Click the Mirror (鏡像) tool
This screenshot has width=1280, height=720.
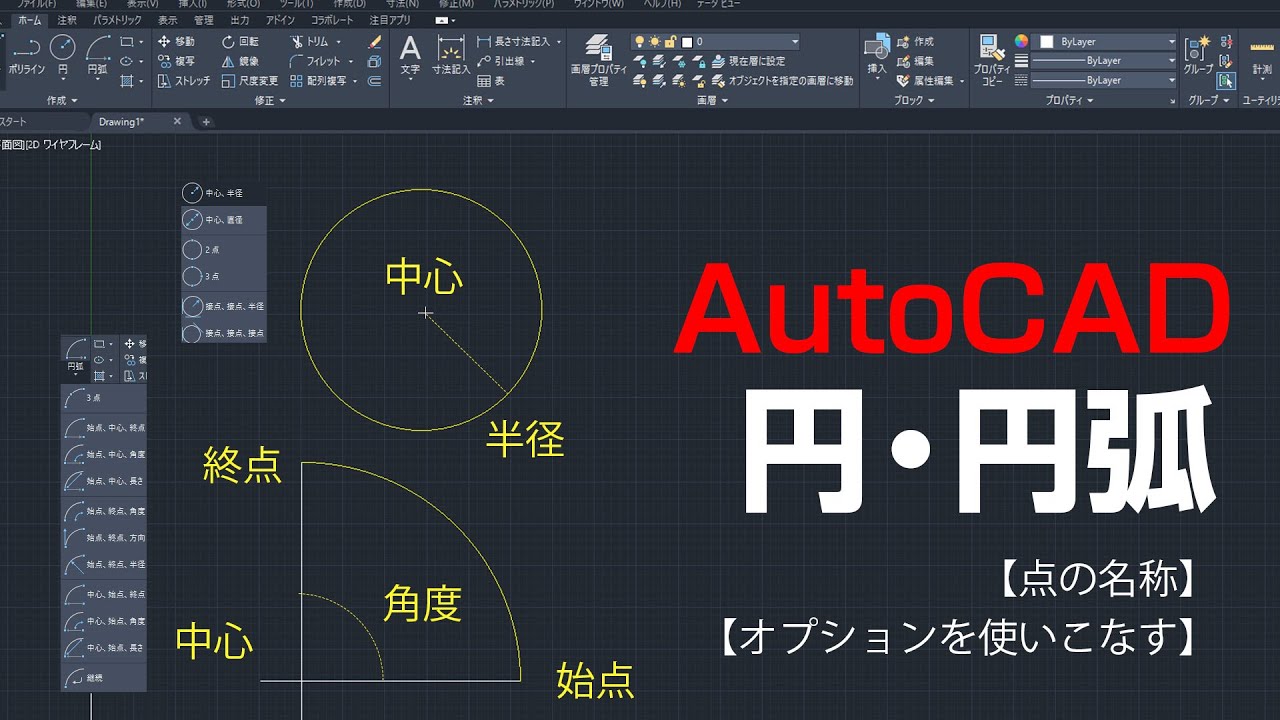tap(240, 61)
